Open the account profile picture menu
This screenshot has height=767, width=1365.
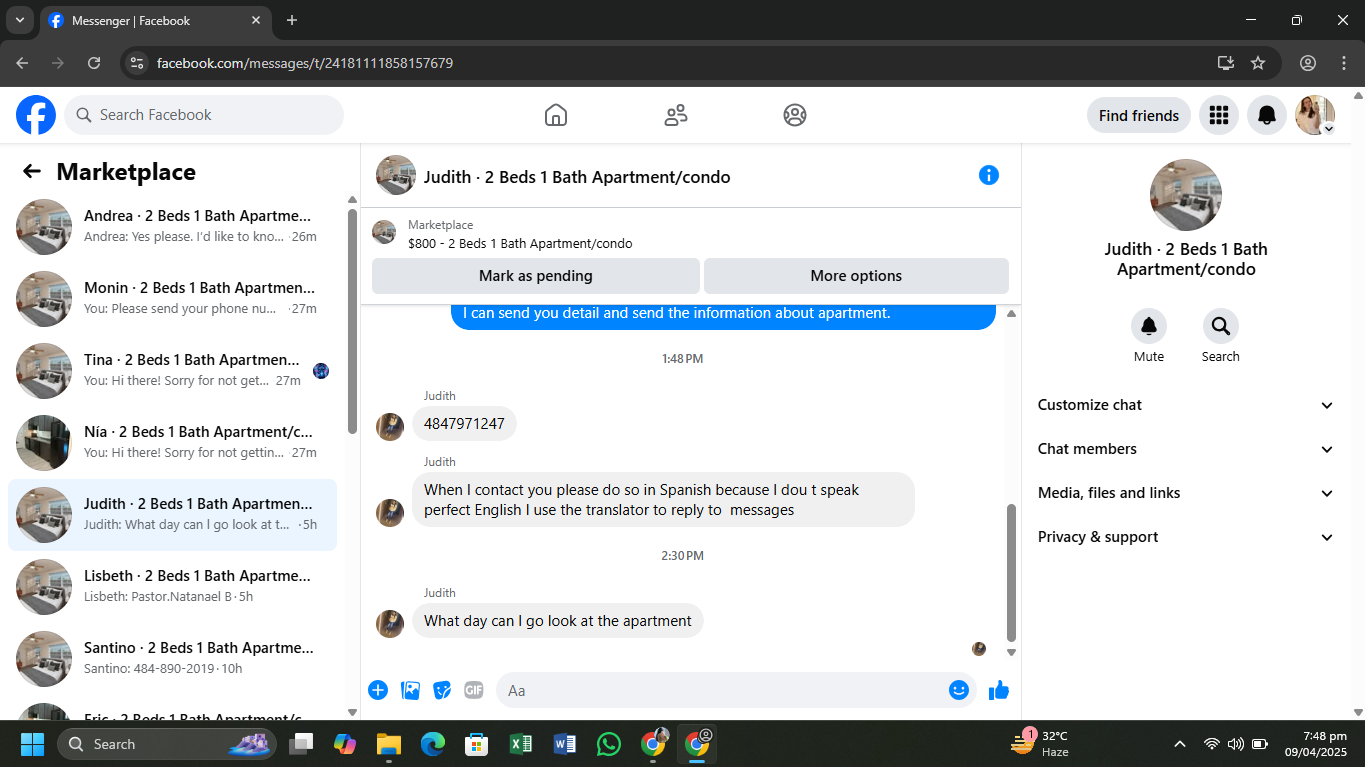click(1315, 115)
